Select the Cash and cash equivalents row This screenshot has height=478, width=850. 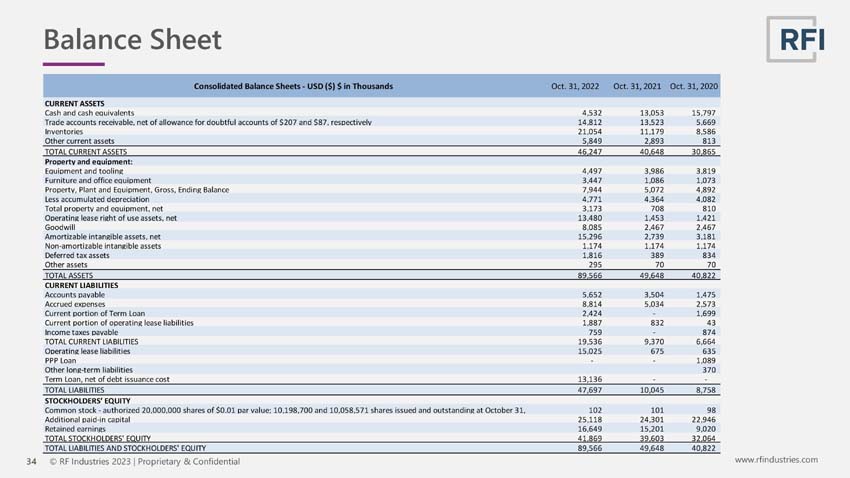(x=382, y=113)
